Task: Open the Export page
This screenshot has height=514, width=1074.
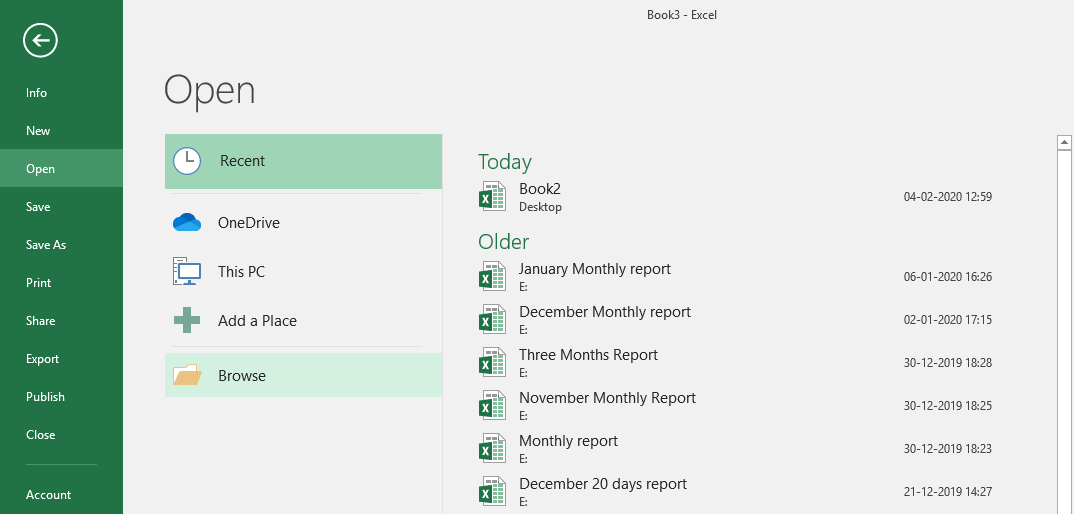Action: click(x=42, y=358)
